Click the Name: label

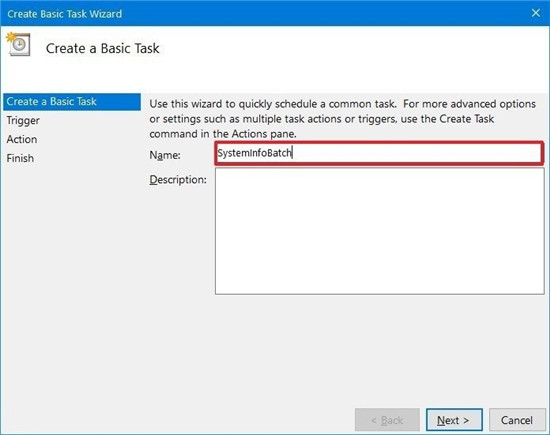(165, 155)
